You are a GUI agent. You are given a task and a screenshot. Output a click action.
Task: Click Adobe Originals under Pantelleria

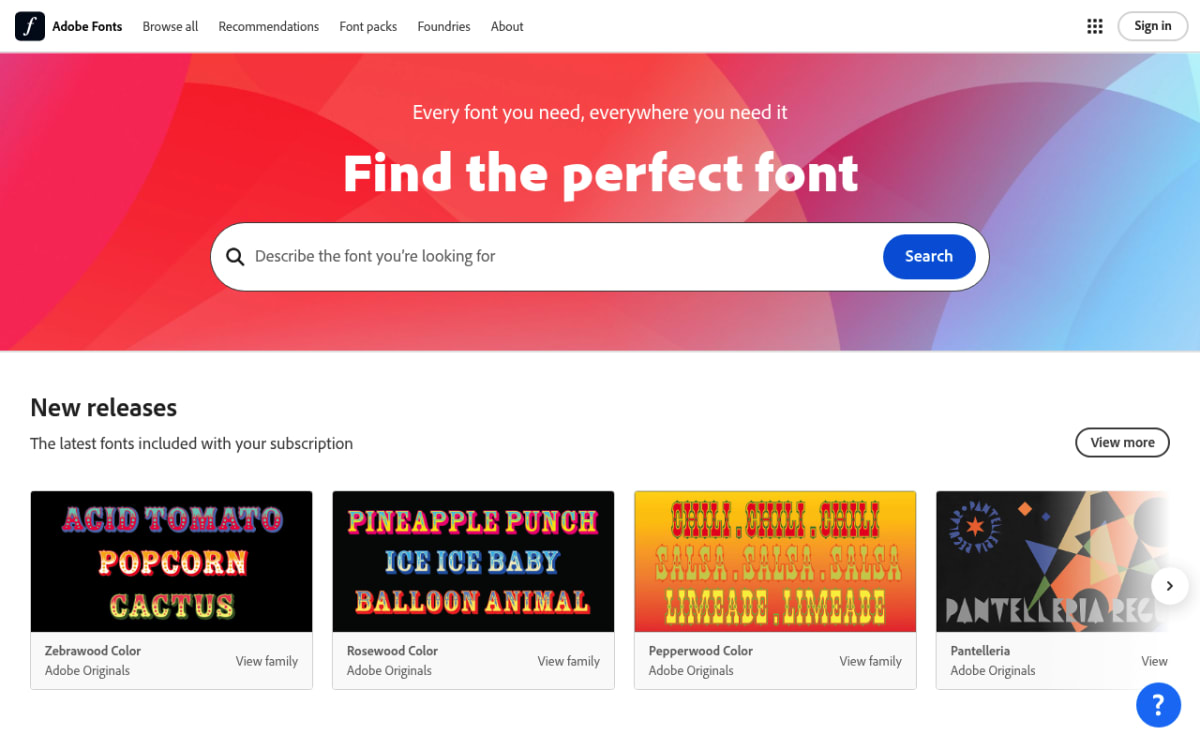[993, 671]
